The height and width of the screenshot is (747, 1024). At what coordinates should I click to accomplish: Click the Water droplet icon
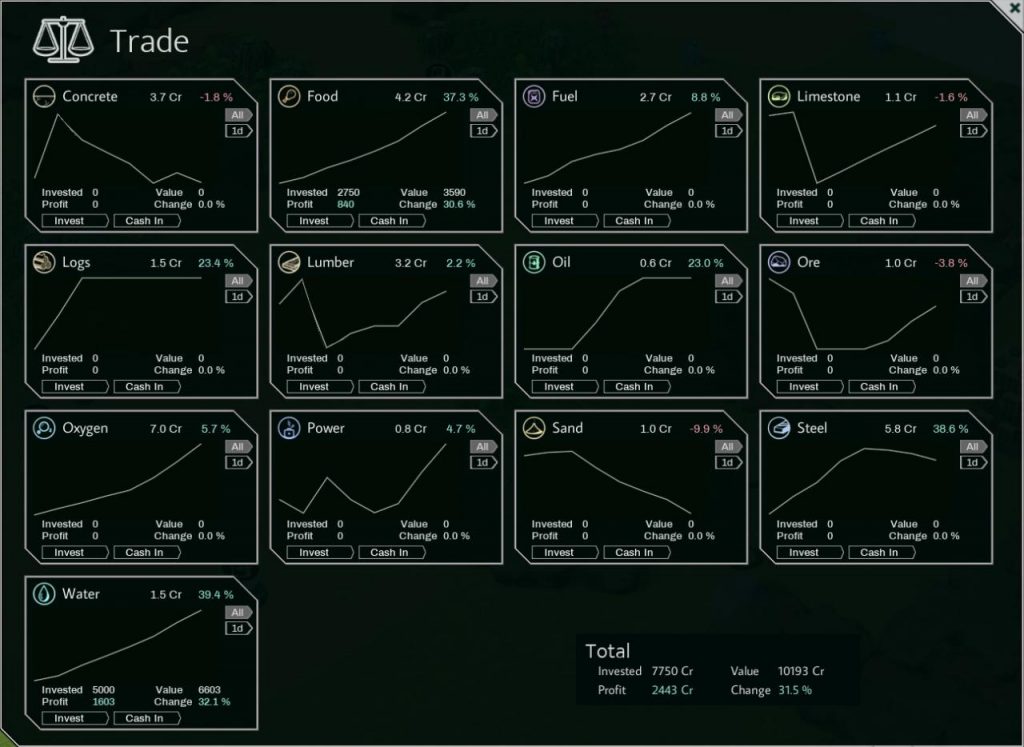tap(44, 594)
